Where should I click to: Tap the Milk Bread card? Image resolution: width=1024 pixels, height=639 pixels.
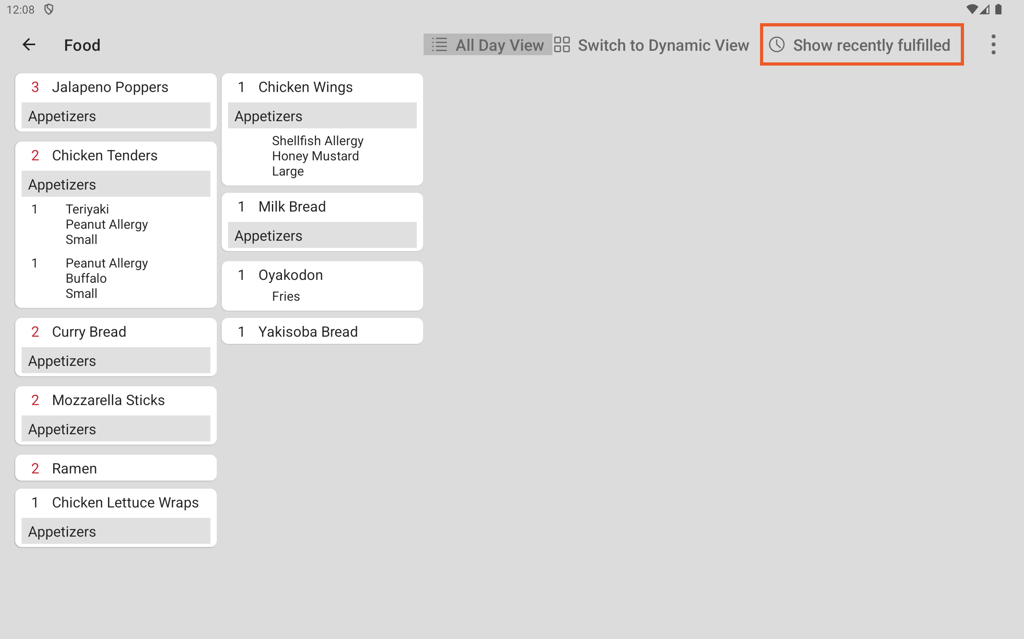coord(322,207)
